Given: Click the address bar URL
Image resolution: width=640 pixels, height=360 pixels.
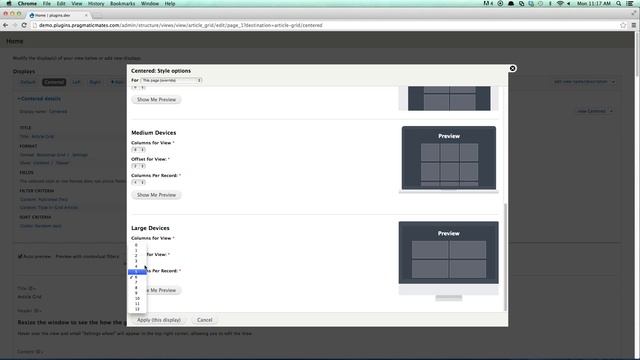Looking at the screenshot, I should click(x=180, y=25).
